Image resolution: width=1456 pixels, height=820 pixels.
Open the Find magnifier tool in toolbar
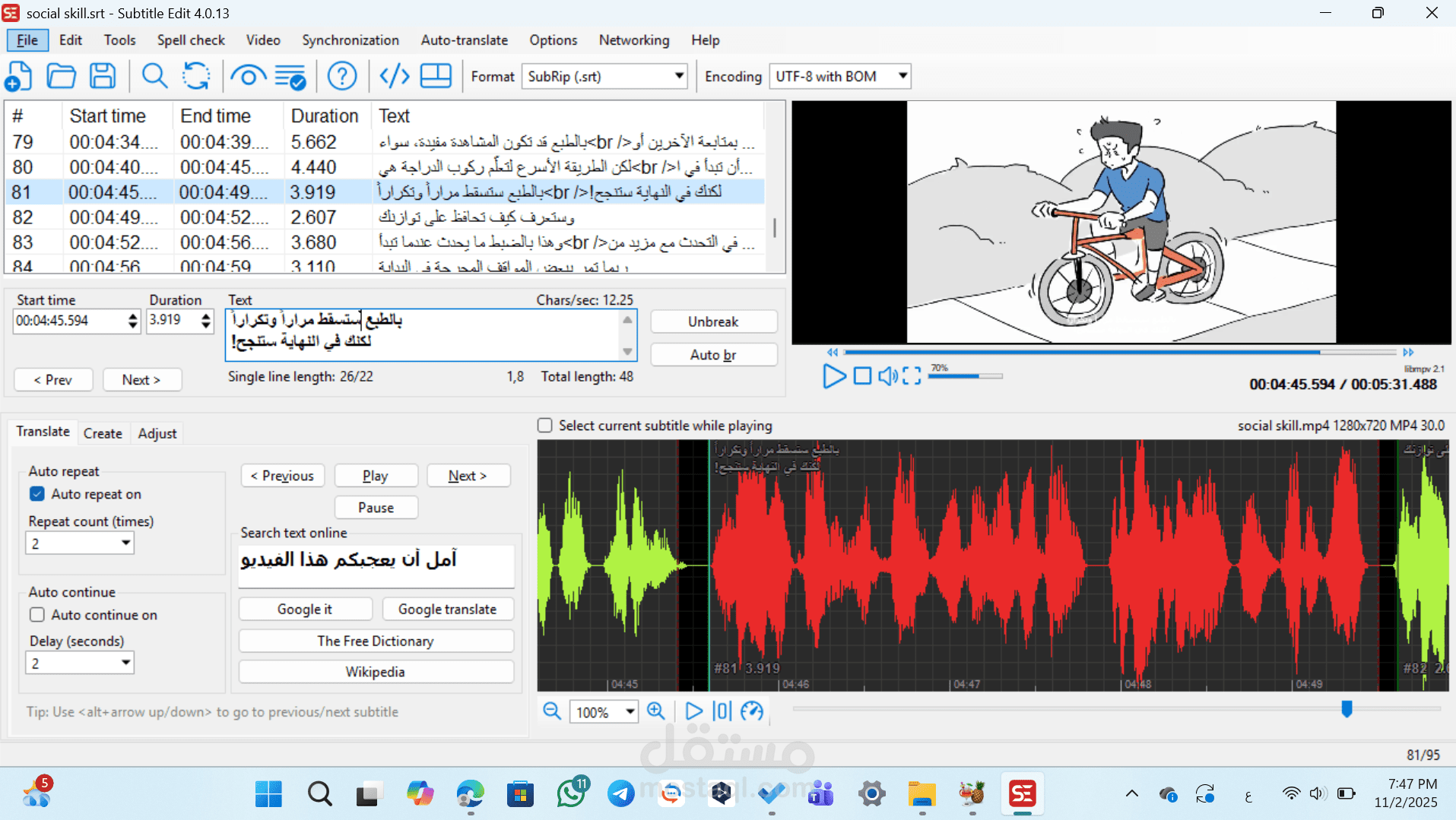(154, 76)
